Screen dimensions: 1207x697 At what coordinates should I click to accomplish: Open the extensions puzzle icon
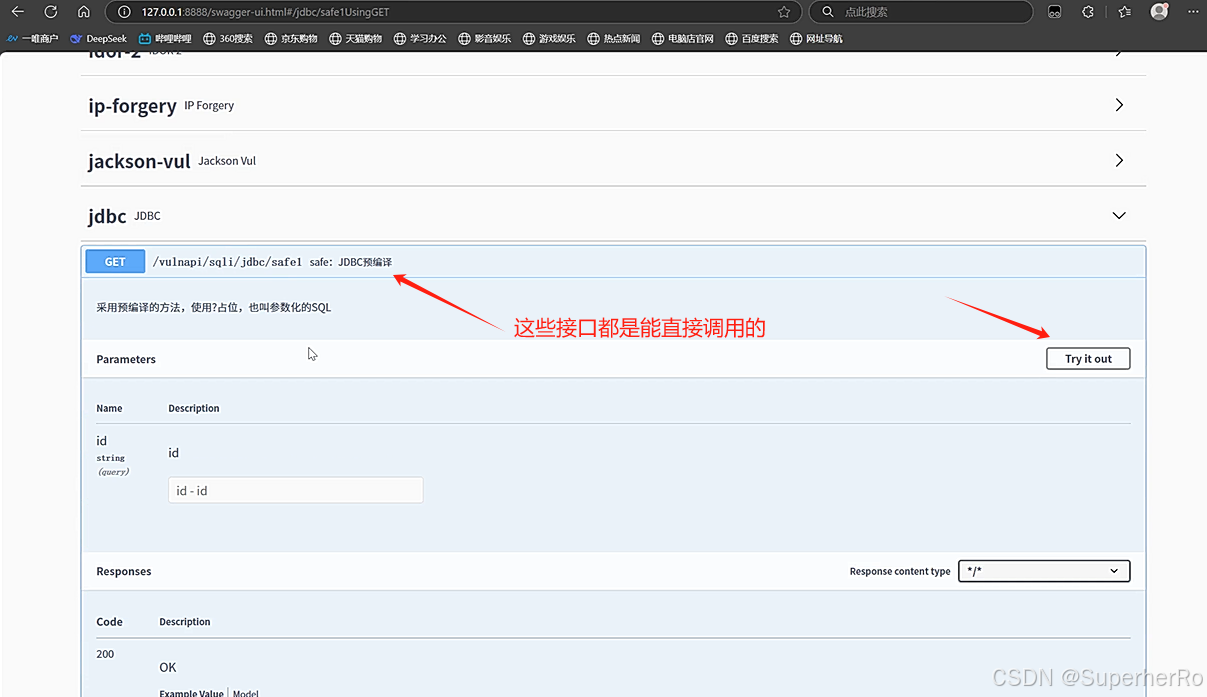(1088, 12)
